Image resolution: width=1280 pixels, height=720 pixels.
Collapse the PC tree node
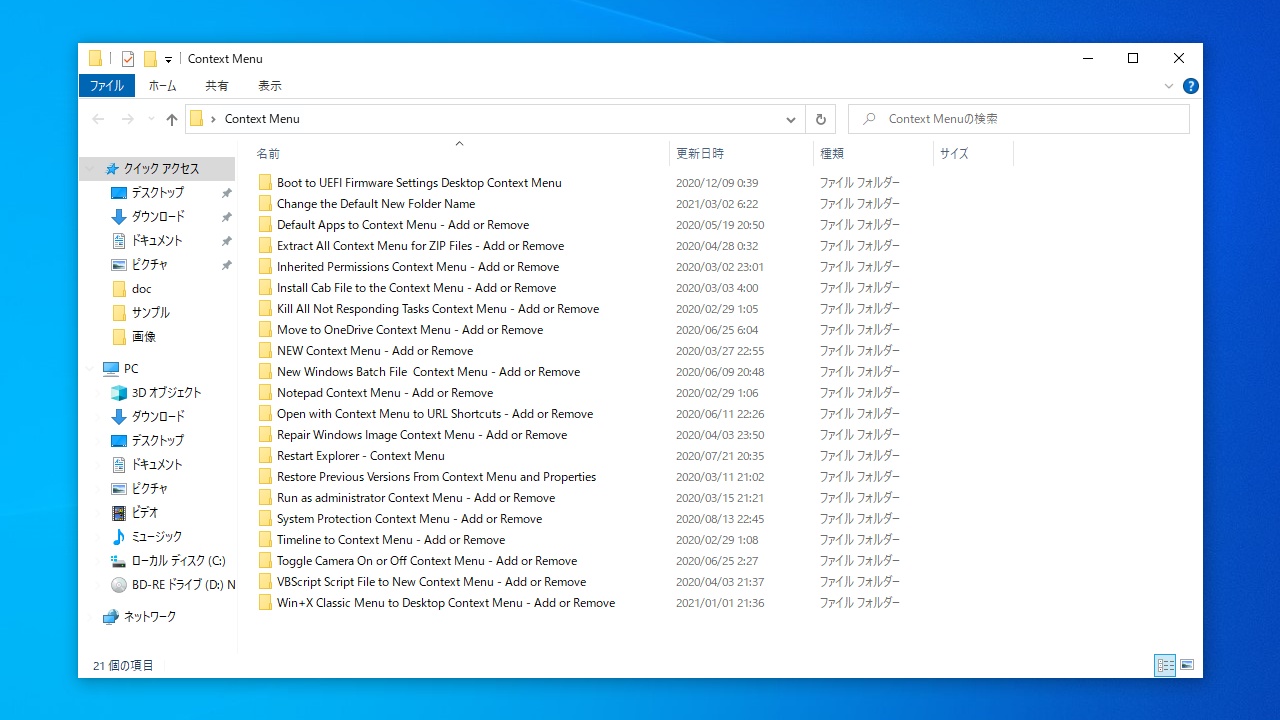(x=91, y=369)
